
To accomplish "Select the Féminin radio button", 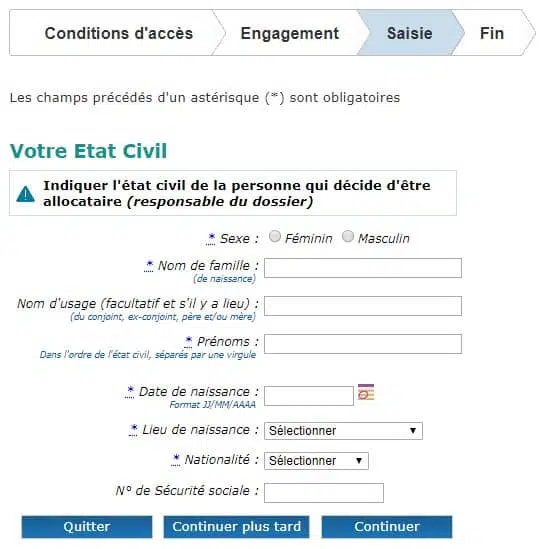I will click(x=275, y=237).
